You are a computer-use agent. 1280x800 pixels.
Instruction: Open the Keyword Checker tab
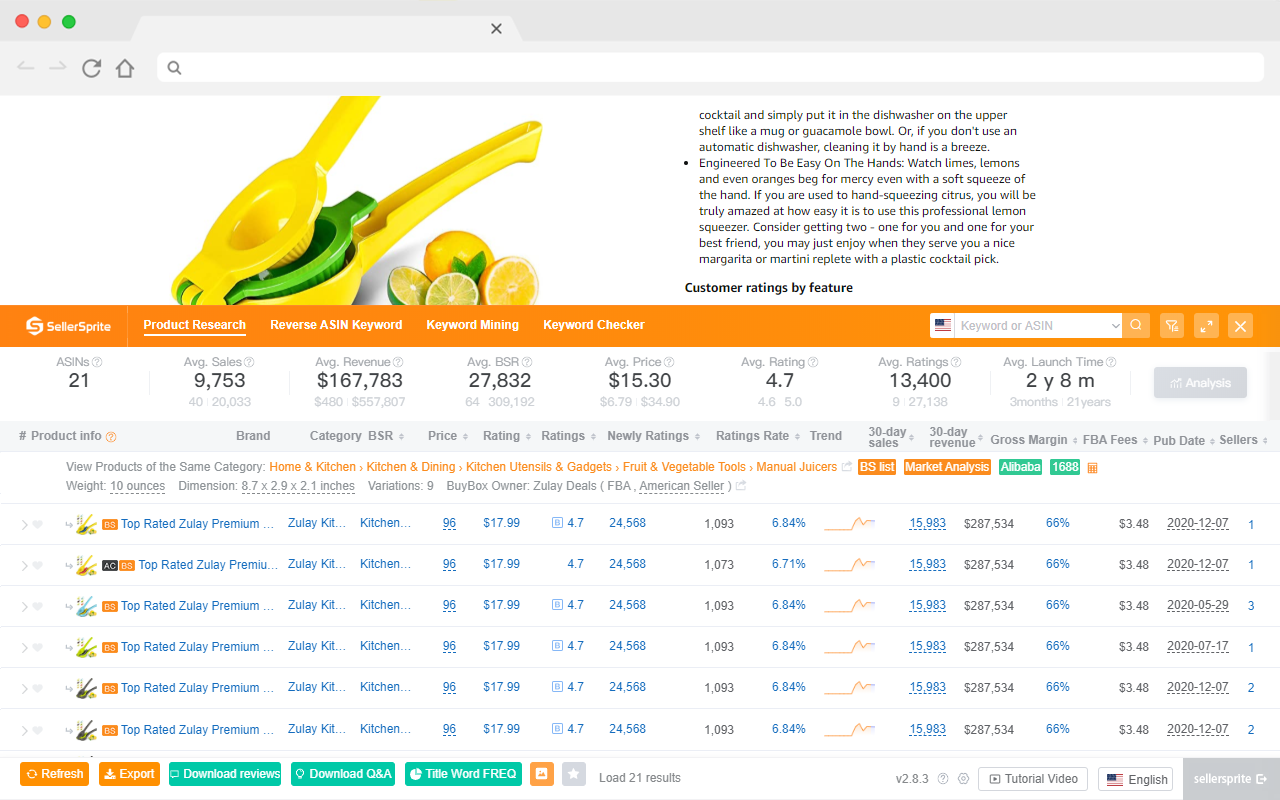(x=594, y=325)
